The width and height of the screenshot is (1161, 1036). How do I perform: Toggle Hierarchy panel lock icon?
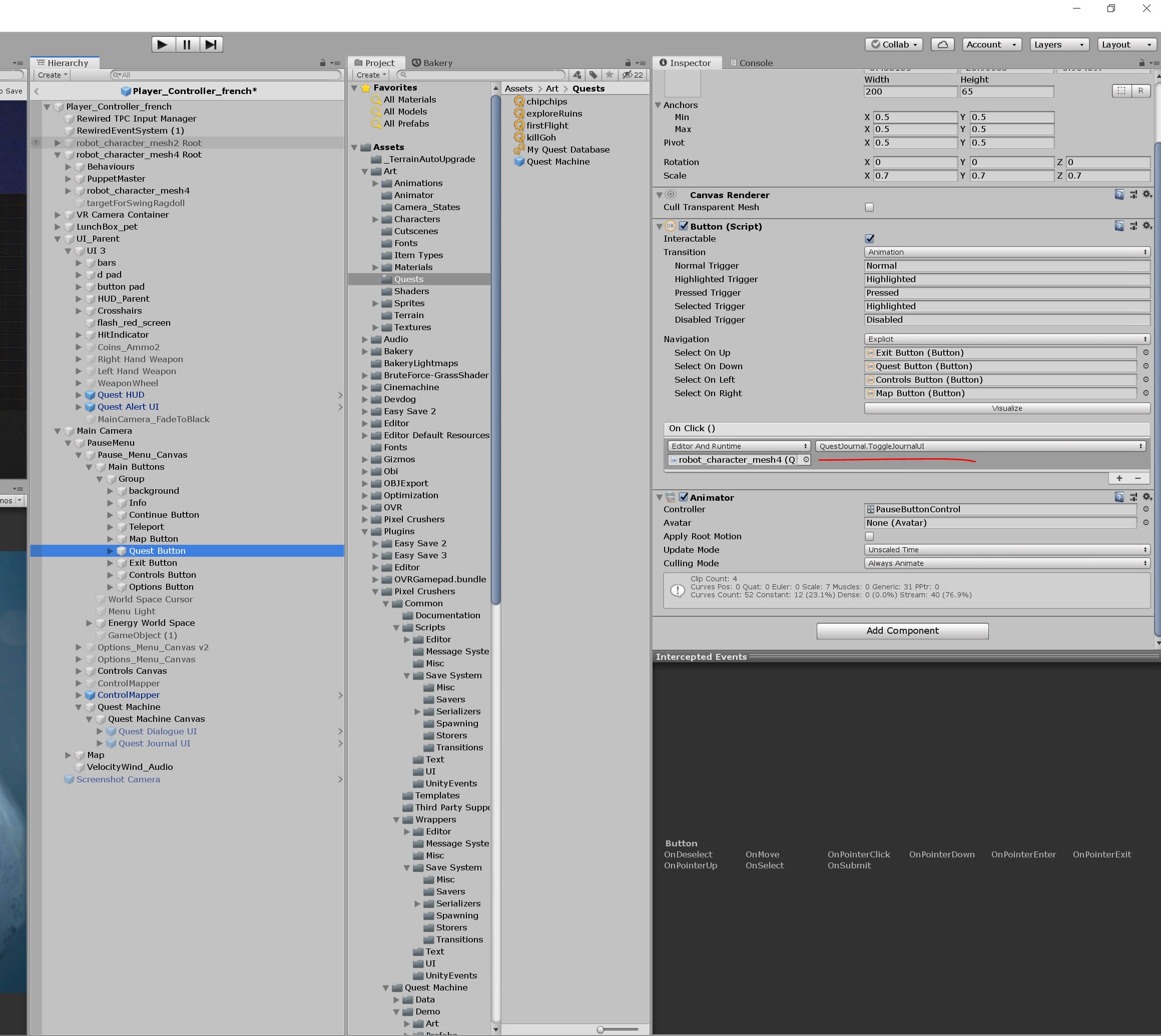click(323, 63)
